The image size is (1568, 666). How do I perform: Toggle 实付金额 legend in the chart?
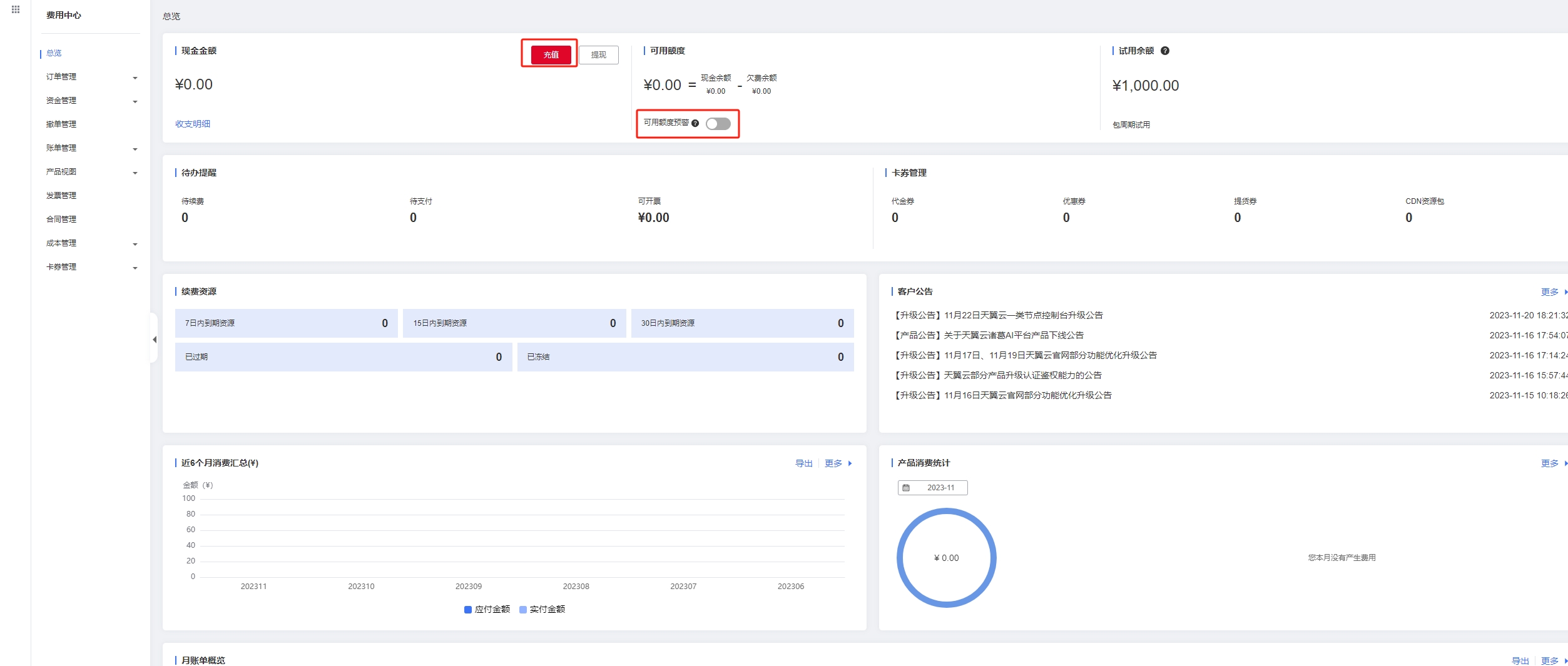[x=542, y=609]
